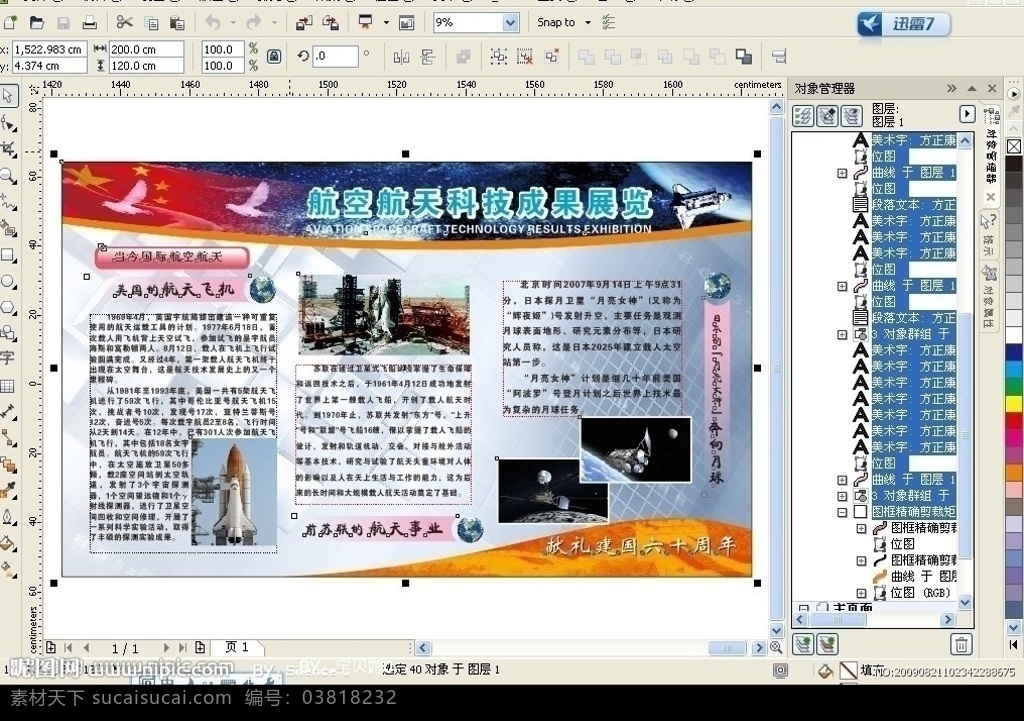1024x721 pixels.
Task: Click the 对象属性 docker tab
Action: 989,299
